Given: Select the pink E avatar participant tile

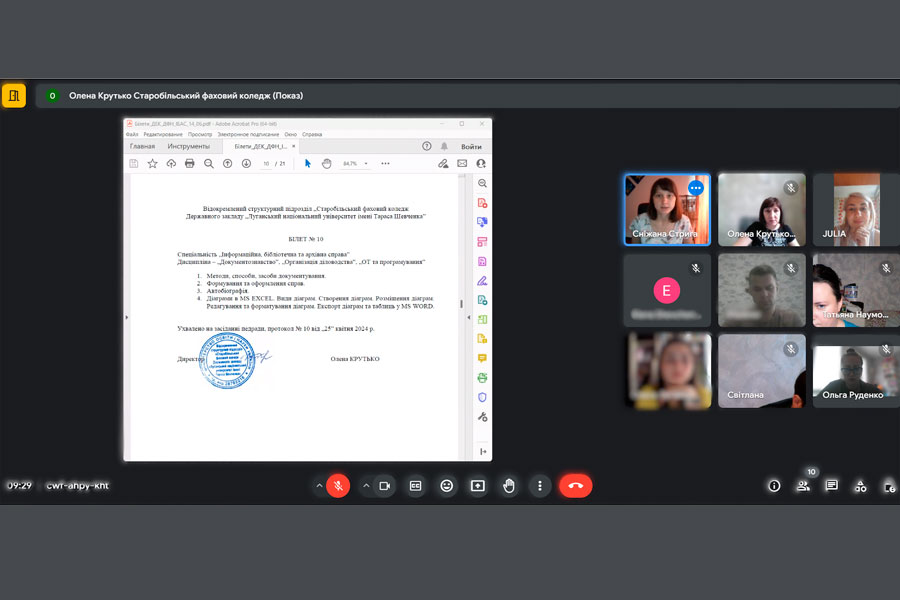Looking at the screenshot, I should pos(667,291).
